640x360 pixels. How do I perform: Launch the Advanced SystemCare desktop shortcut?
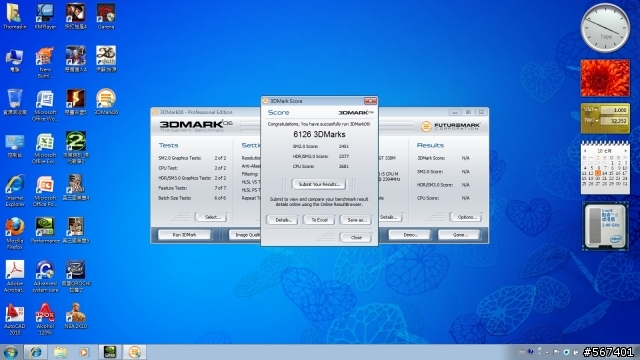pos(45,276)
